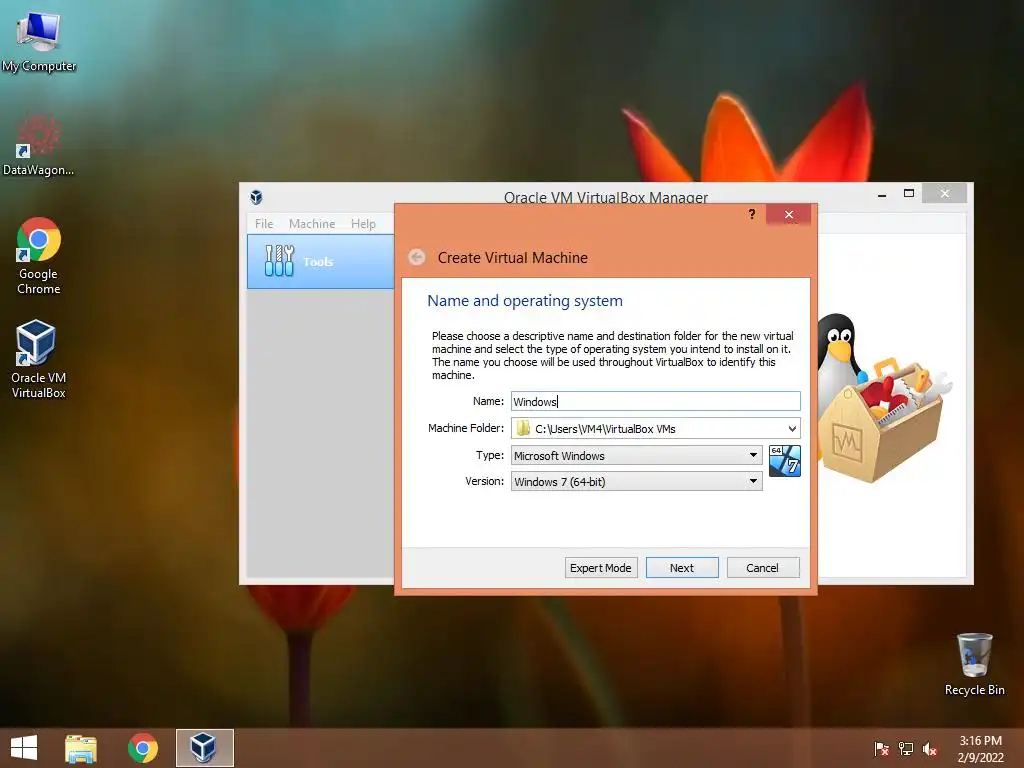
Task: Click the Next button
Action: [682, 568]
